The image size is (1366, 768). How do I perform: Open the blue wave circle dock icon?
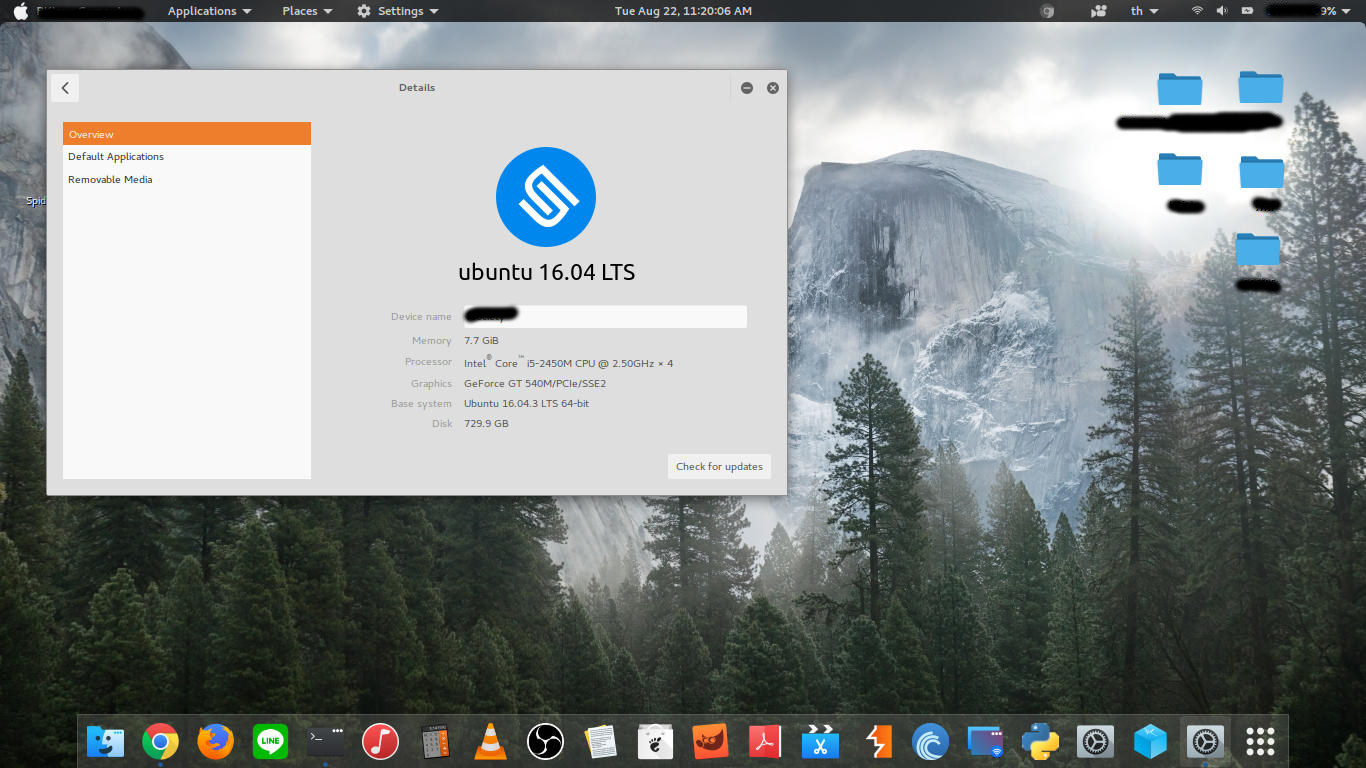pos(931,742)
